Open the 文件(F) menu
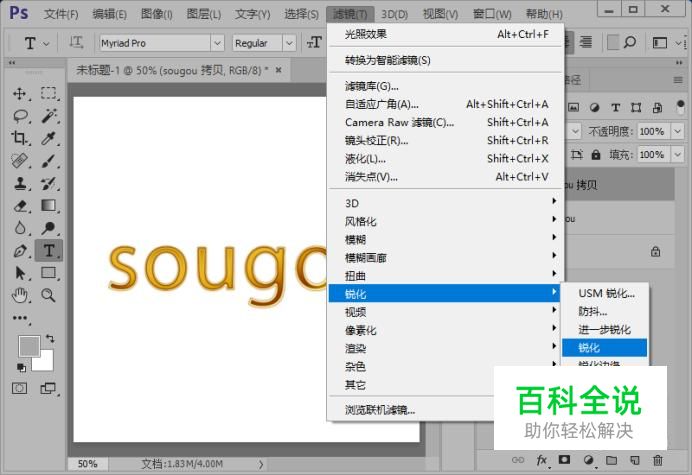Image resolution: width=692 pixels, height=475 pixels. tap(61, 14)
